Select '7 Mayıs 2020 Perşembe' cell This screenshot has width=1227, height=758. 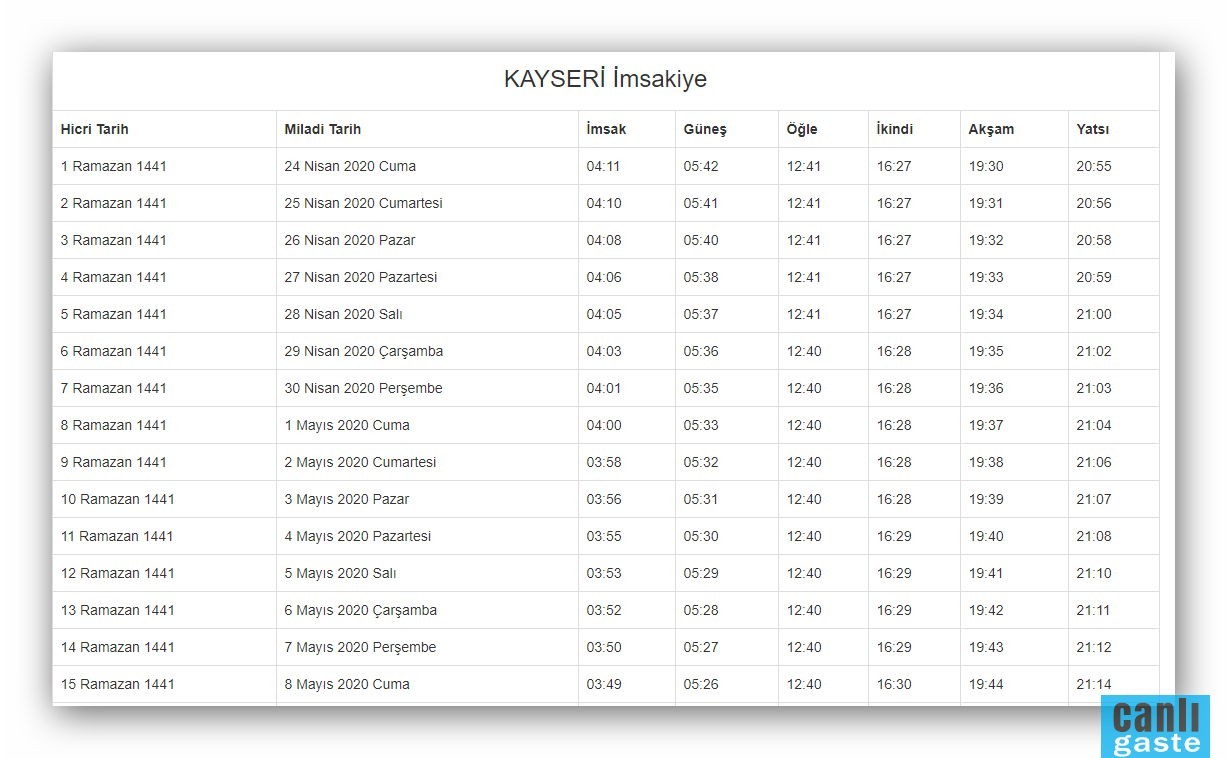360,647
